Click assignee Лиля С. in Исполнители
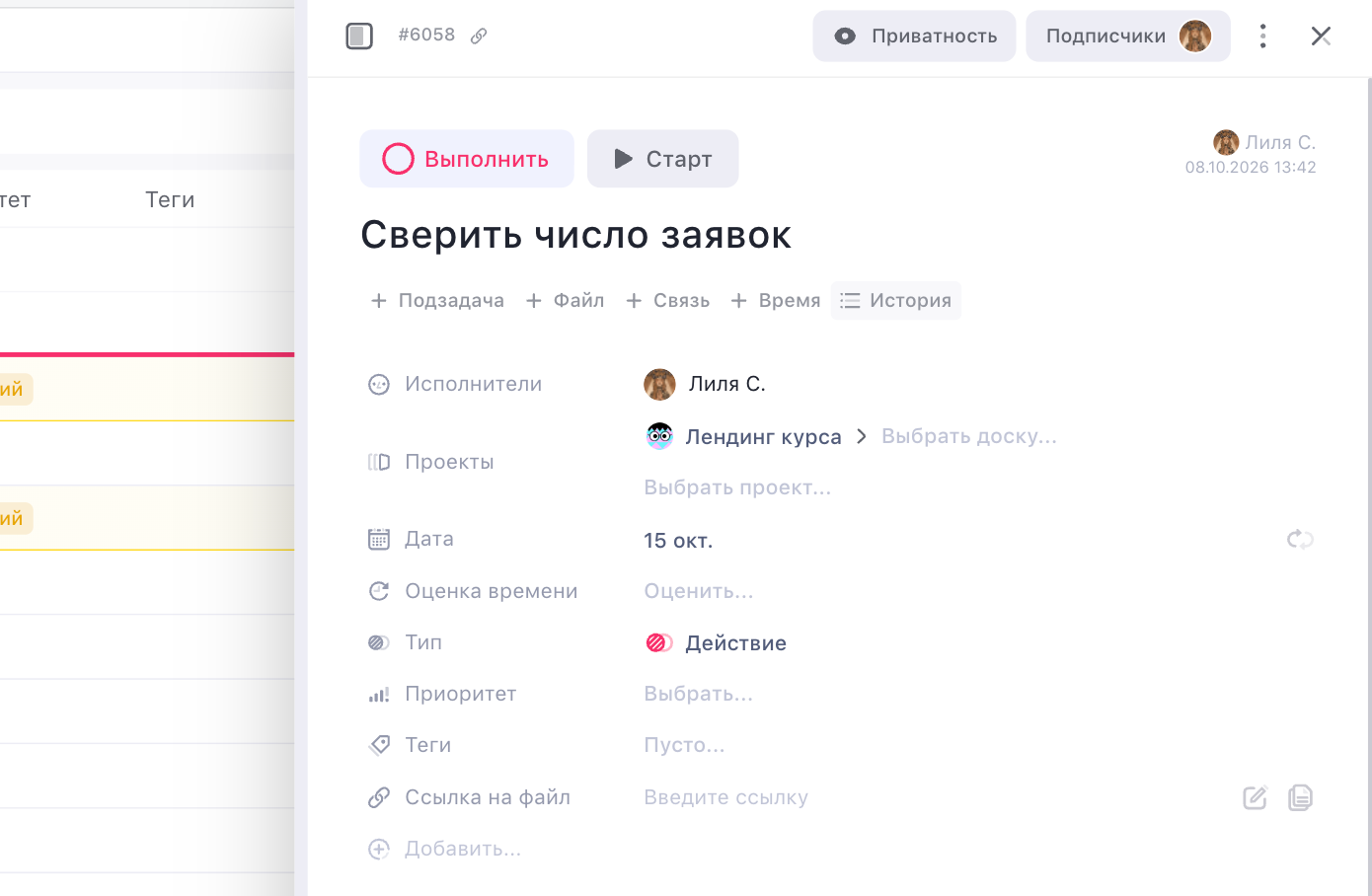Viewport: 1372px width, 896px height. 705,384
